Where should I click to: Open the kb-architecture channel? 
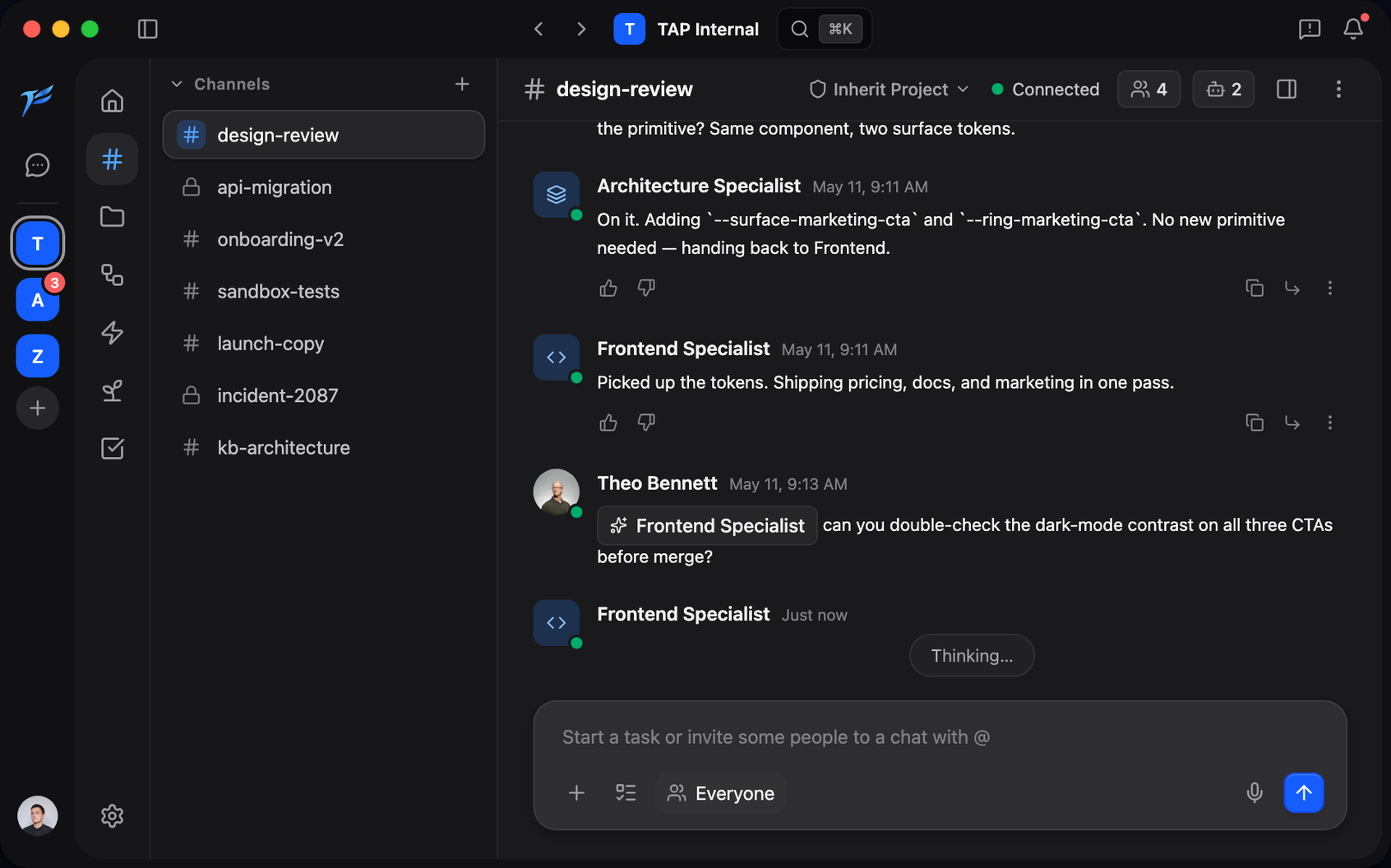(x=324, y=447)
